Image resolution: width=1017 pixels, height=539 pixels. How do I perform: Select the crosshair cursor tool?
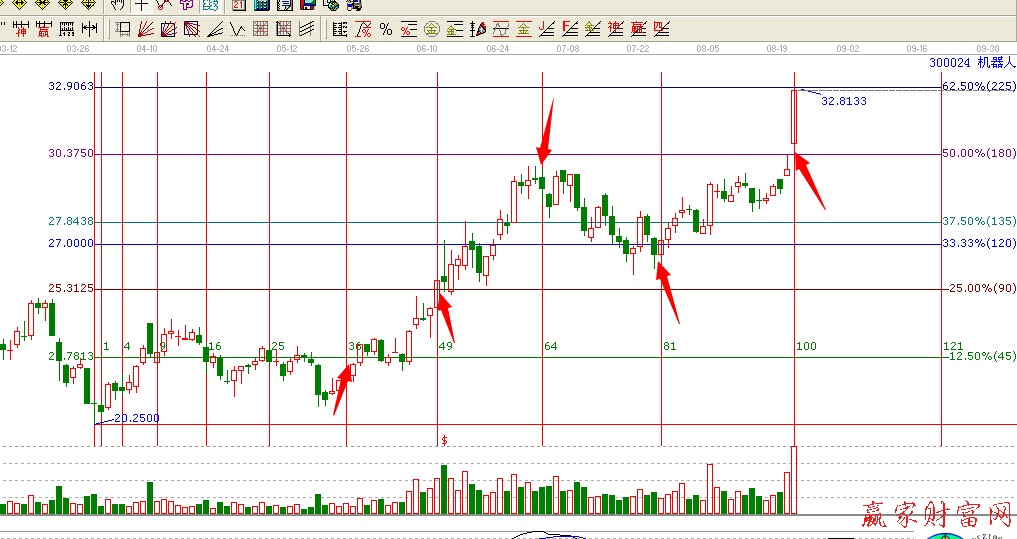pyautogui.click(x=141, y=5)
